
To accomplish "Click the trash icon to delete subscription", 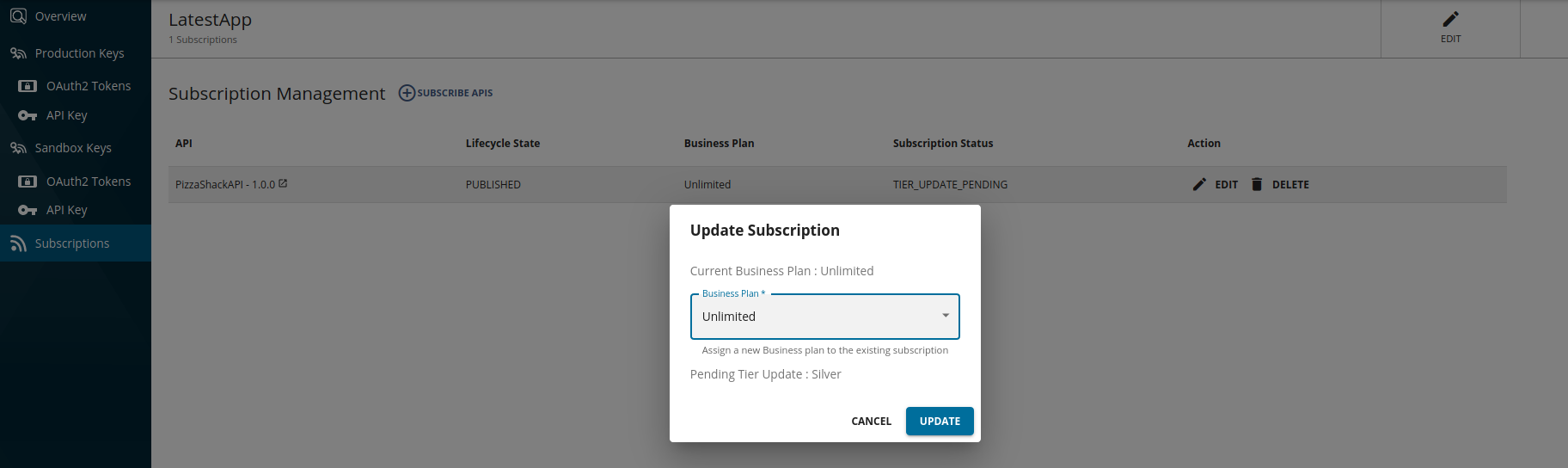I will coord(1257,184).
